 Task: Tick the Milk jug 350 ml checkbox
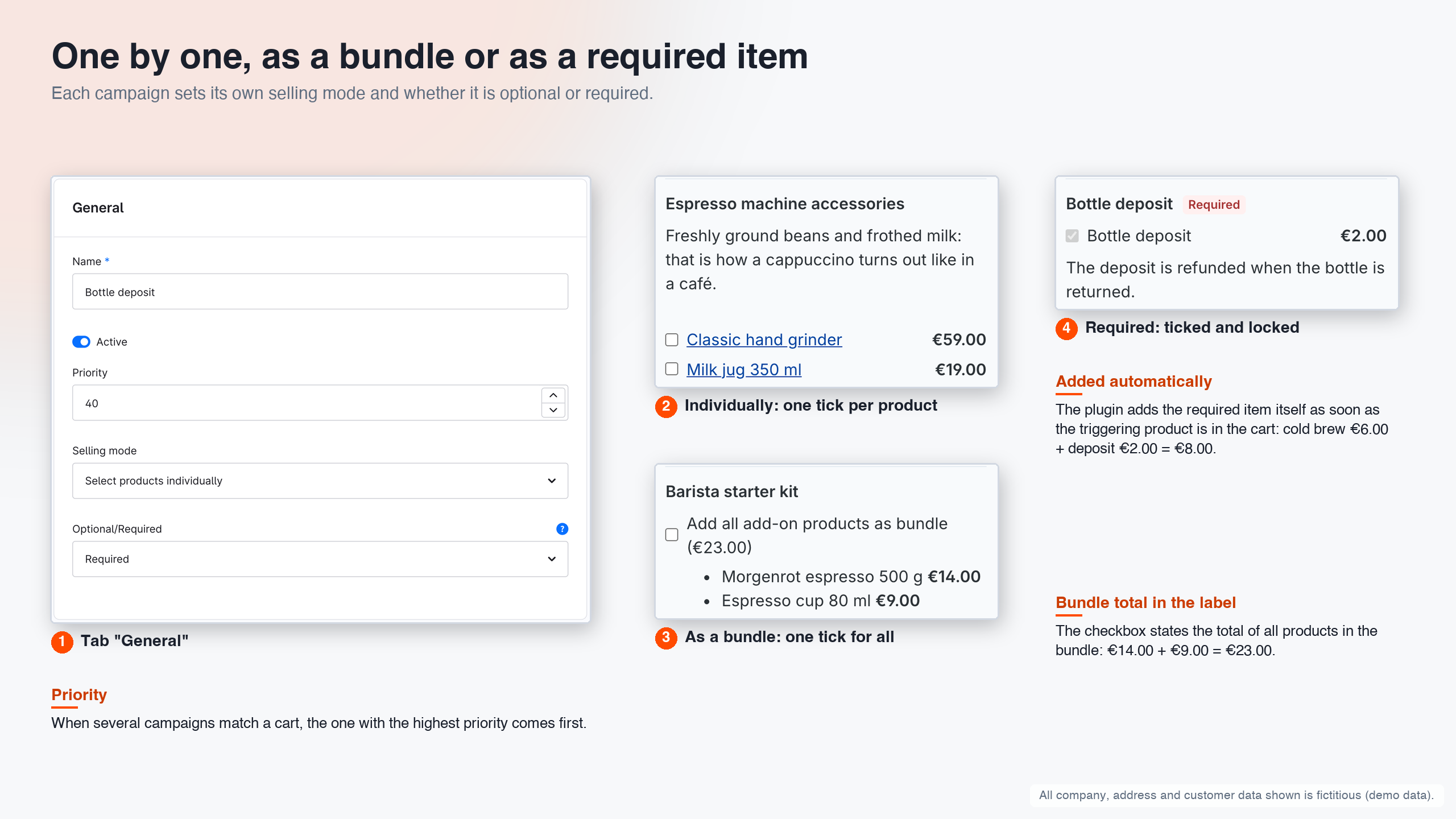tap(672, 369)
